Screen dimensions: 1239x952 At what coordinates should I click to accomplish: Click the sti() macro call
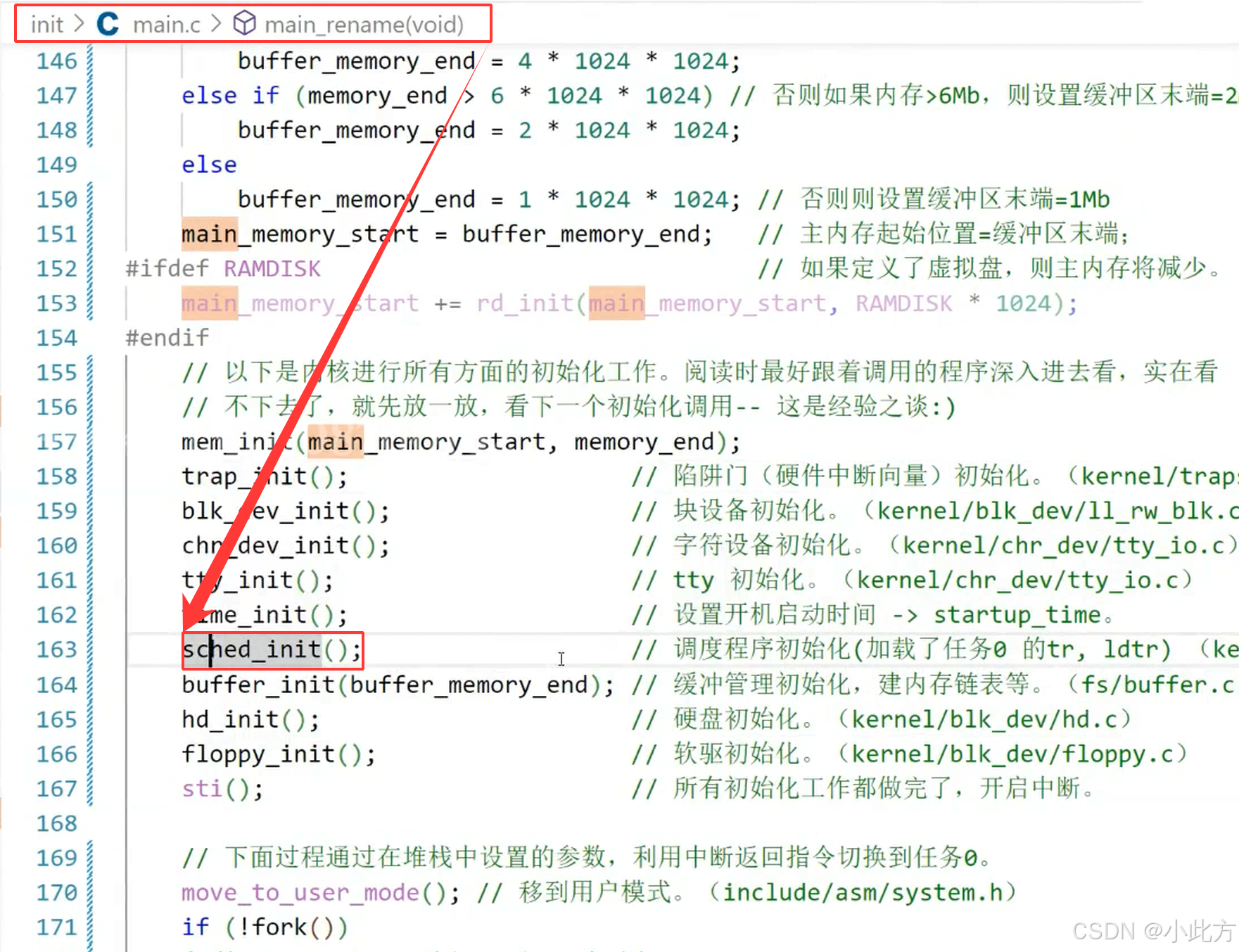(x=222, y=789)
